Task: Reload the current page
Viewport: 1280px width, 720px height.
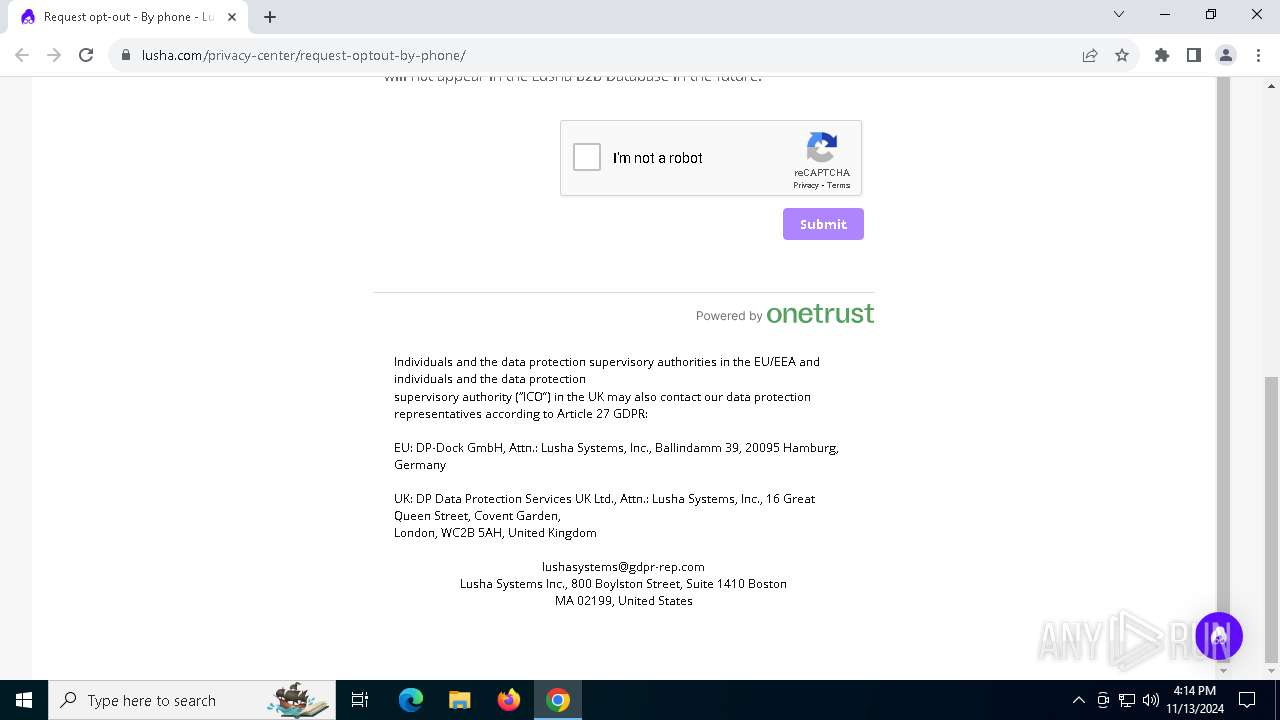Action: (x=86, y=55)
